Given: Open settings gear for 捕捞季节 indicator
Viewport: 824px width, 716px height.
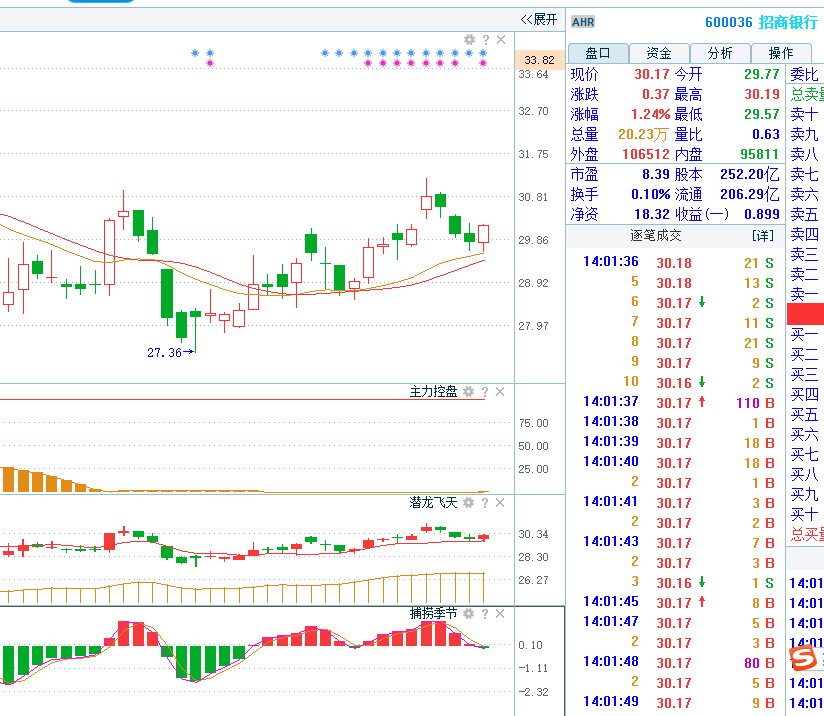Looking at the screenshot, I should pos(469,613).
